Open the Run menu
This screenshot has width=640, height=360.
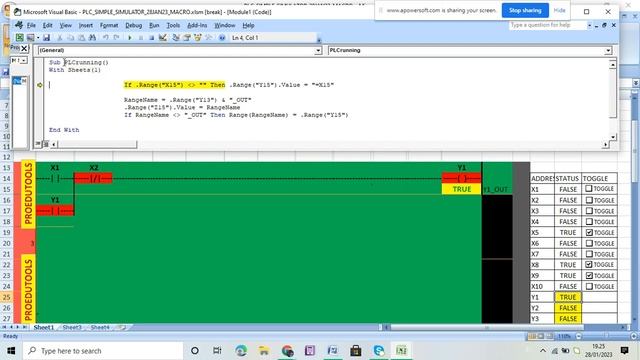154,25
